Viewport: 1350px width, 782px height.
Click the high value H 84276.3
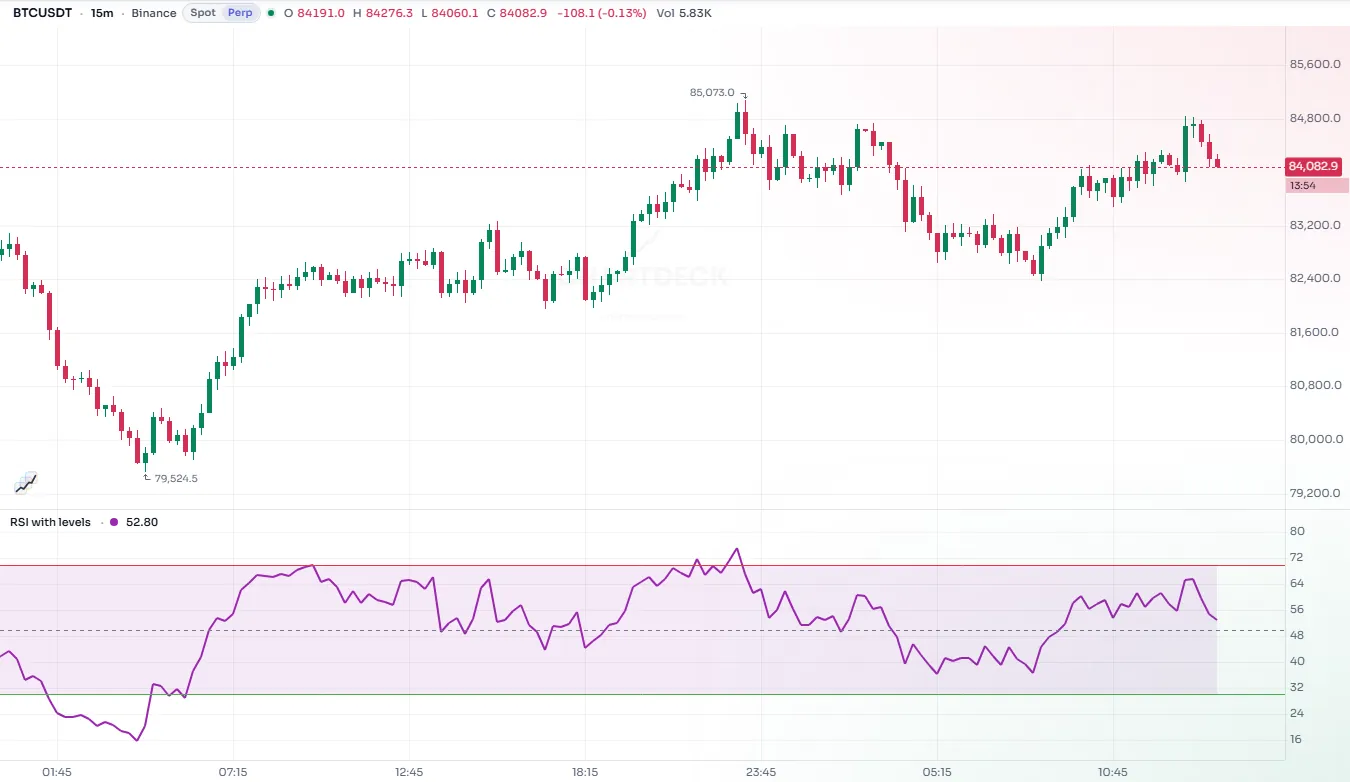tap(383, 13)
